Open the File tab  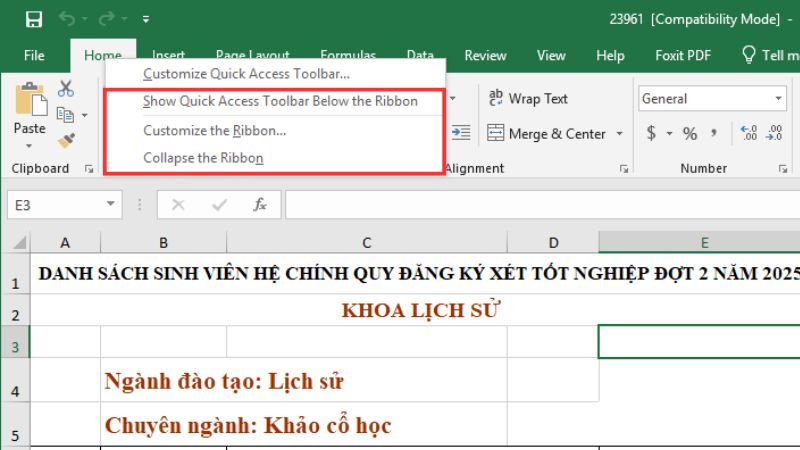(x=34, y=56)
